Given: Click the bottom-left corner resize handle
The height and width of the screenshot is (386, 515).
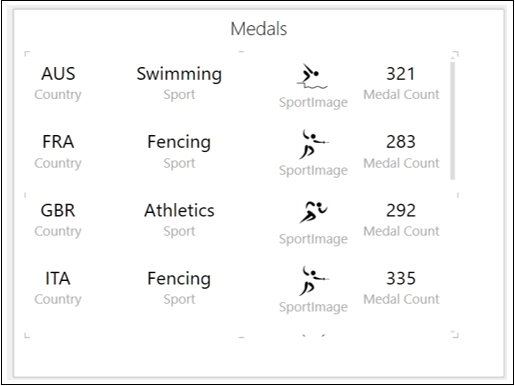Looking at the screenshot, I should (27, 335).
